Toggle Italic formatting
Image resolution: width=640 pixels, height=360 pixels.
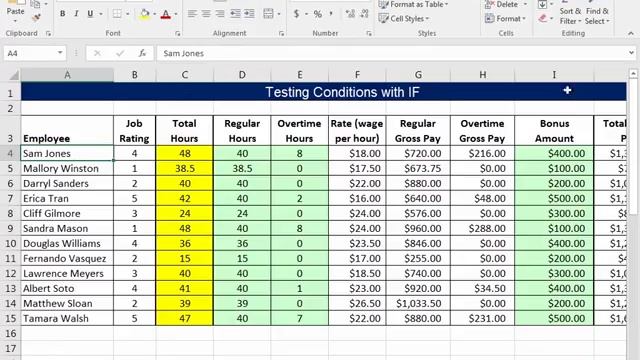76,14
